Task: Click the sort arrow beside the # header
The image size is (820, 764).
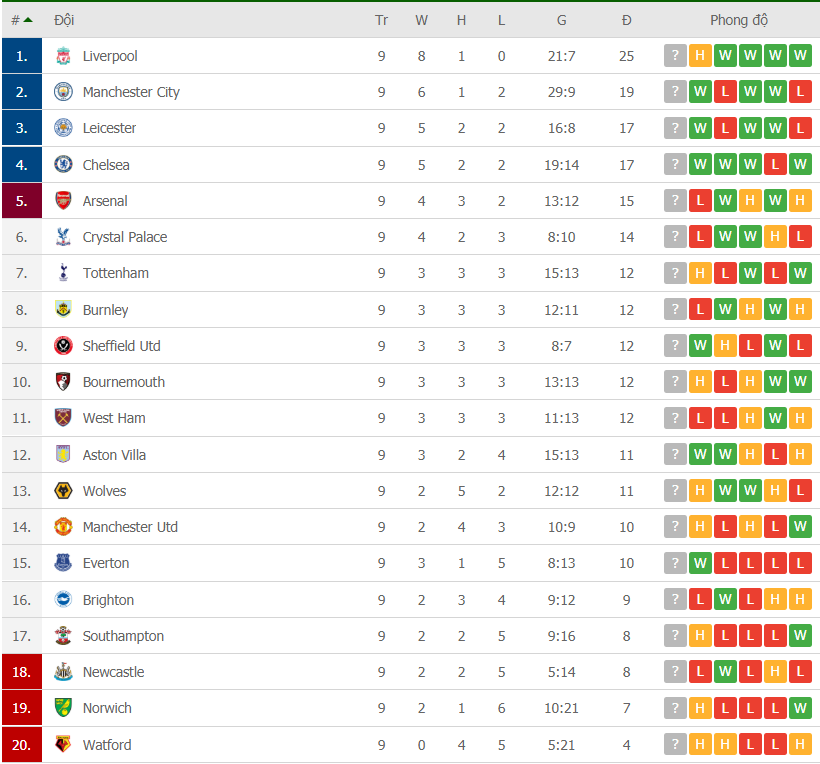Action: (29, 18)
